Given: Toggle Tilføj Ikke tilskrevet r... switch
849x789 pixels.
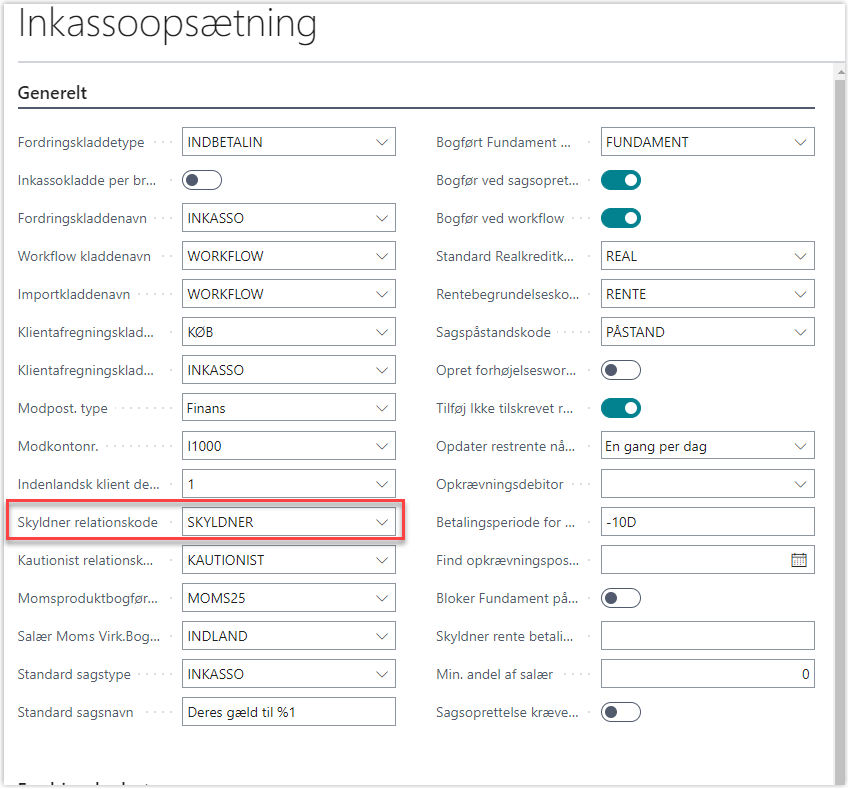Looking at the screenshot, I should 620,408.
